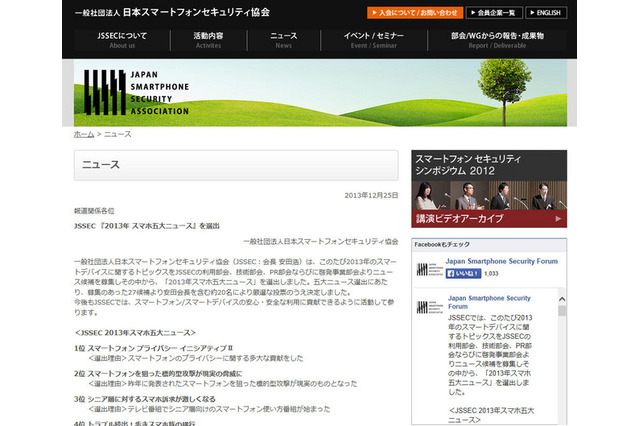
Task: Open 部会/WGからの報告・成果物 menu
Action: [497, 40]
